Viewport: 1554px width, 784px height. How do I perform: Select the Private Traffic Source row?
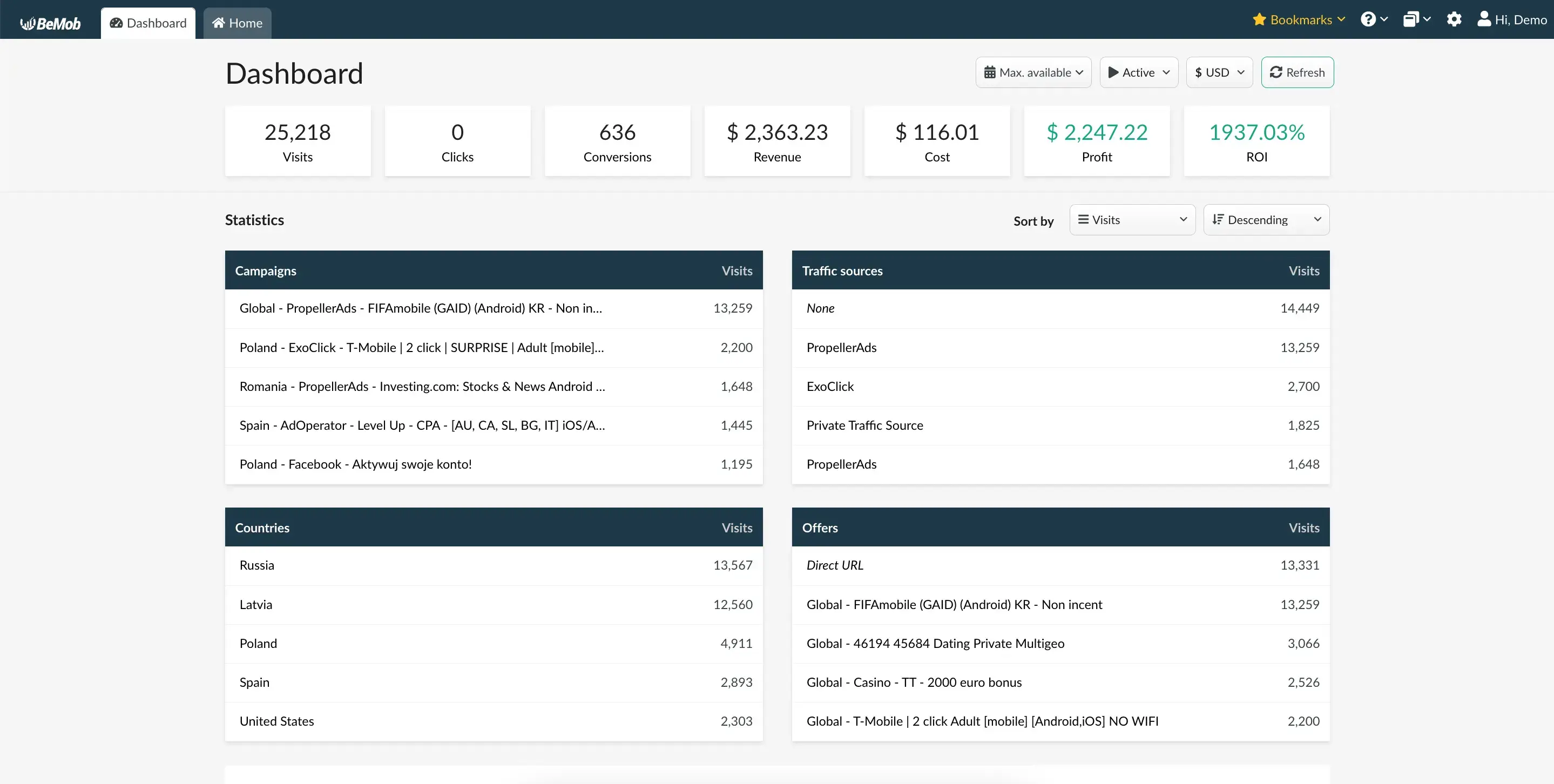pyautogui.click(x=1061, y=425)
